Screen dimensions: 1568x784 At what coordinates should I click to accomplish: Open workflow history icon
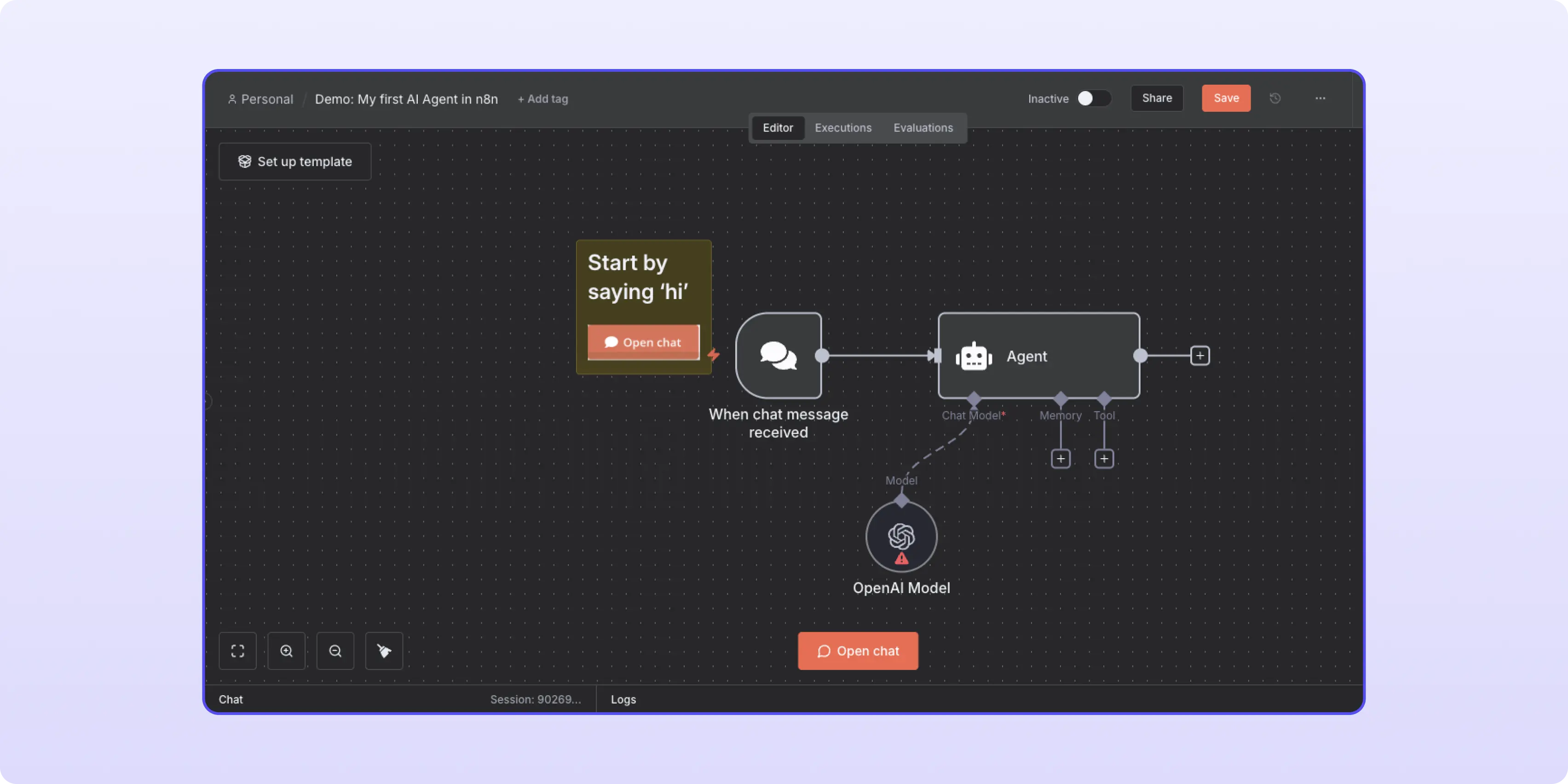pos(1275,98)
